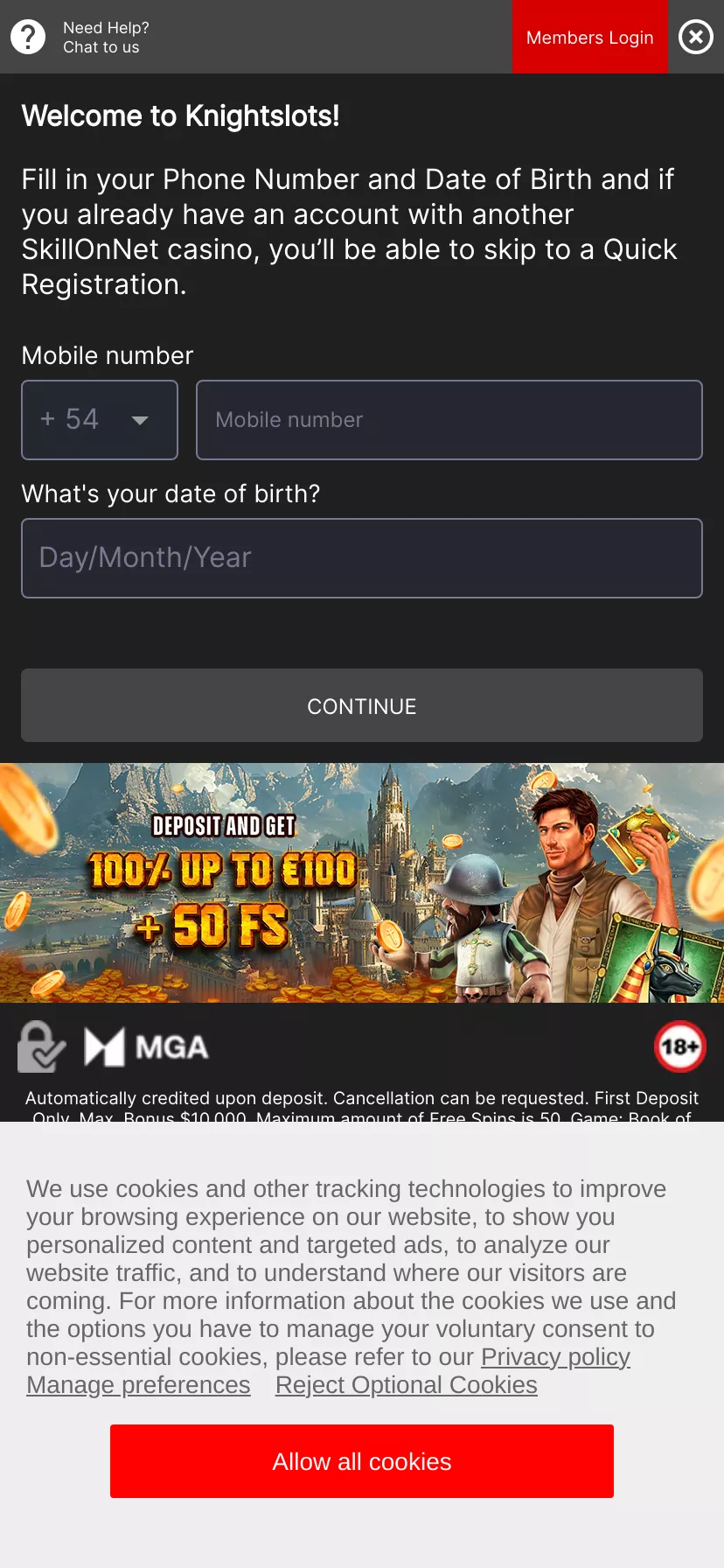Focus the Mobile number input field
Viewport: 724px width, 1568px height.
pyautogui.click(x=449, y=420)
